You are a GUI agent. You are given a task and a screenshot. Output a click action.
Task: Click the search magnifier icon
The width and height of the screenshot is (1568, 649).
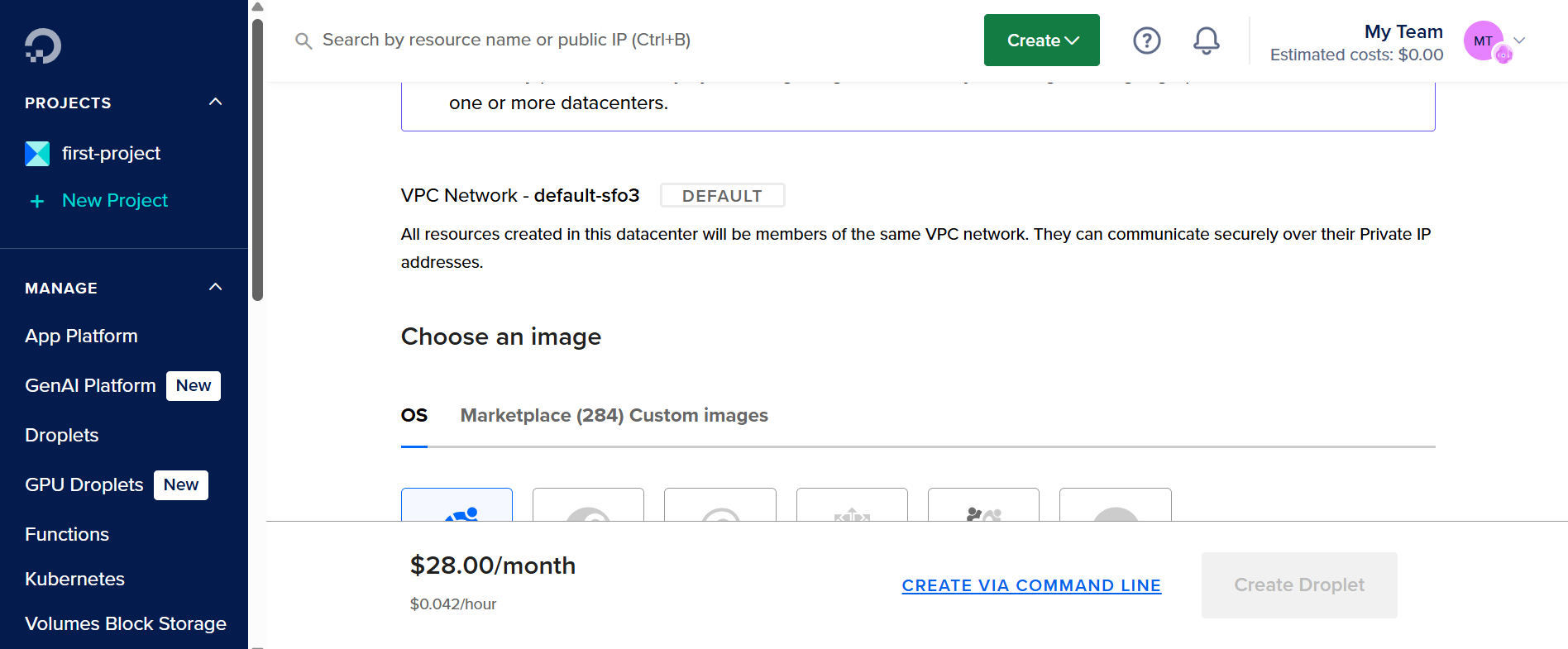pos(304,41)
